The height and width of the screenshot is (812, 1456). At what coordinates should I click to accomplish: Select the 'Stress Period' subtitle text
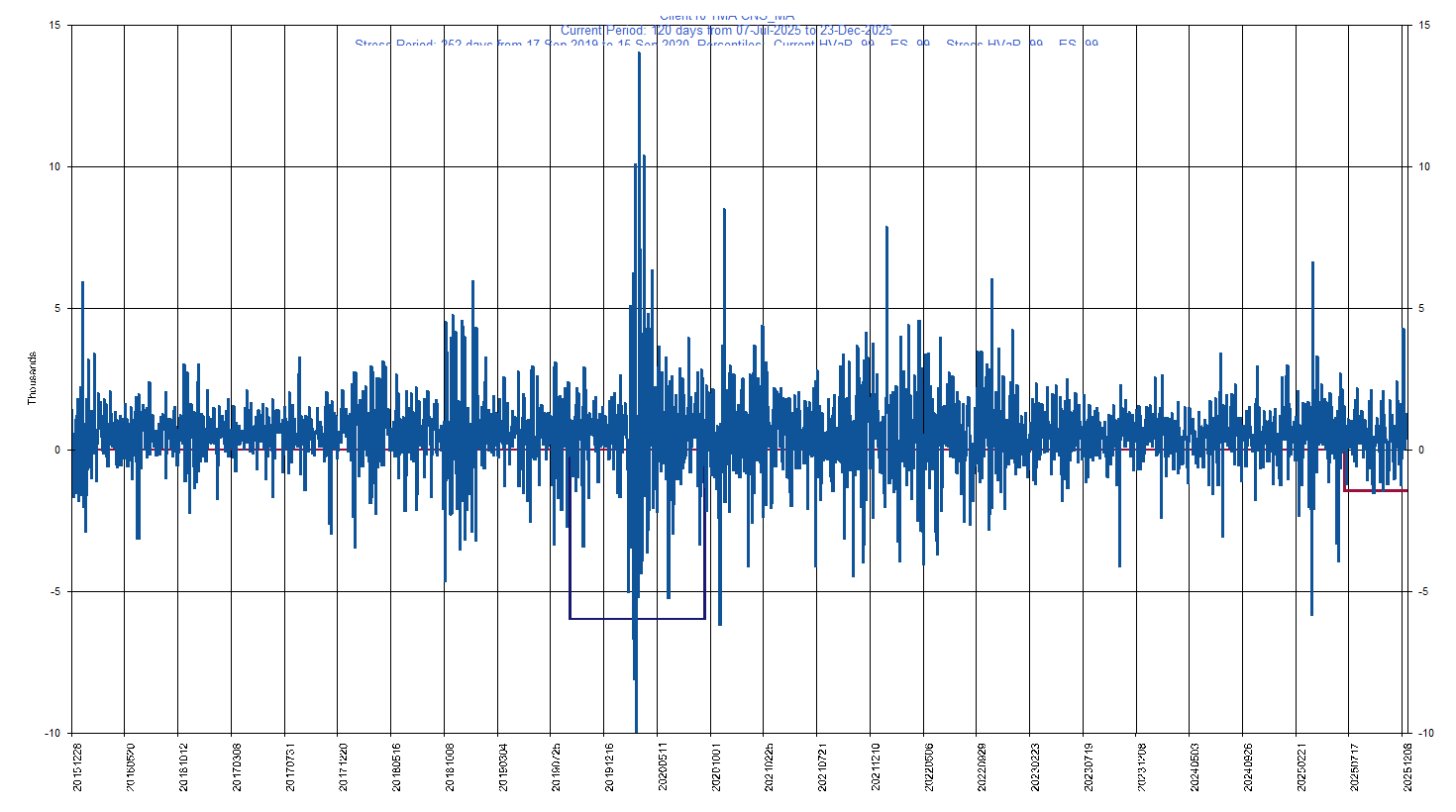[x=726, y=45]
